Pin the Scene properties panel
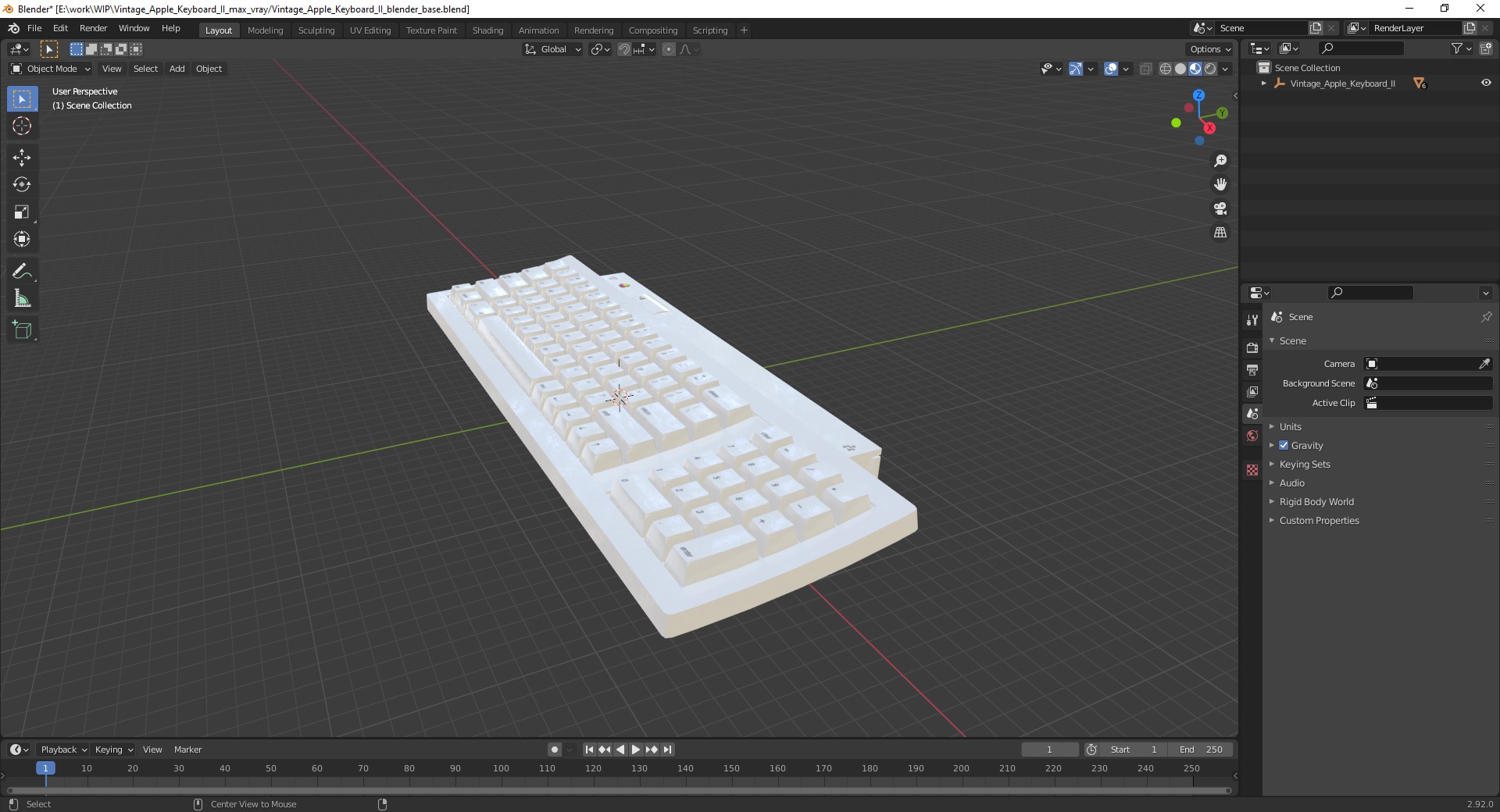 coord(1486,317)
